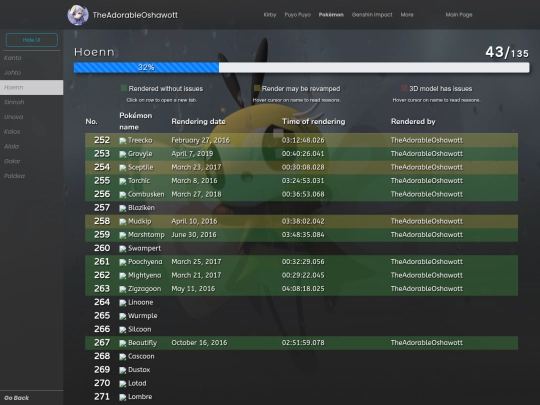
Task: Click the 'Rendered by' column header
Action: coord(413,122)
